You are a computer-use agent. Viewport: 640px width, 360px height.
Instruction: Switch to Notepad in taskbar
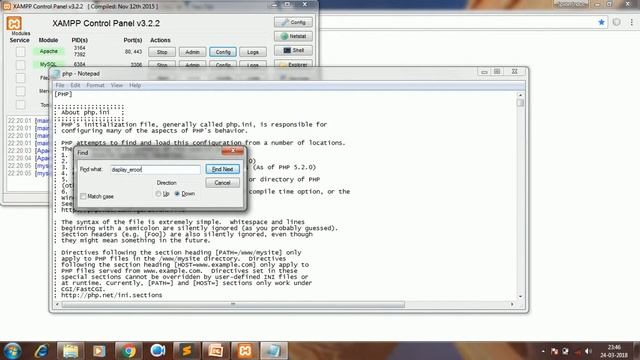(274, 351)
